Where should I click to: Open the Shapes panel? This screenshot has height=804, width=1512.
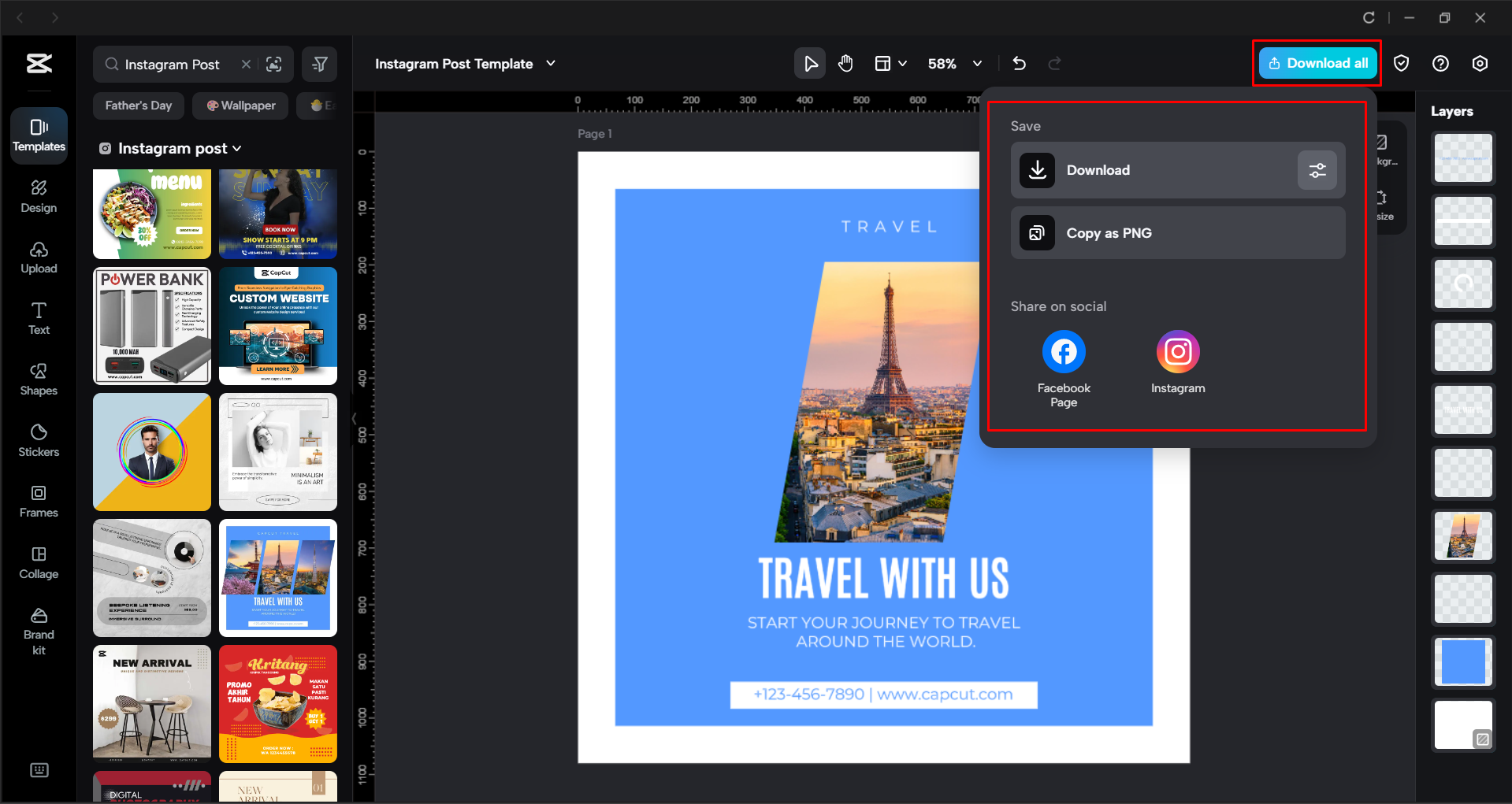(39, 379)
